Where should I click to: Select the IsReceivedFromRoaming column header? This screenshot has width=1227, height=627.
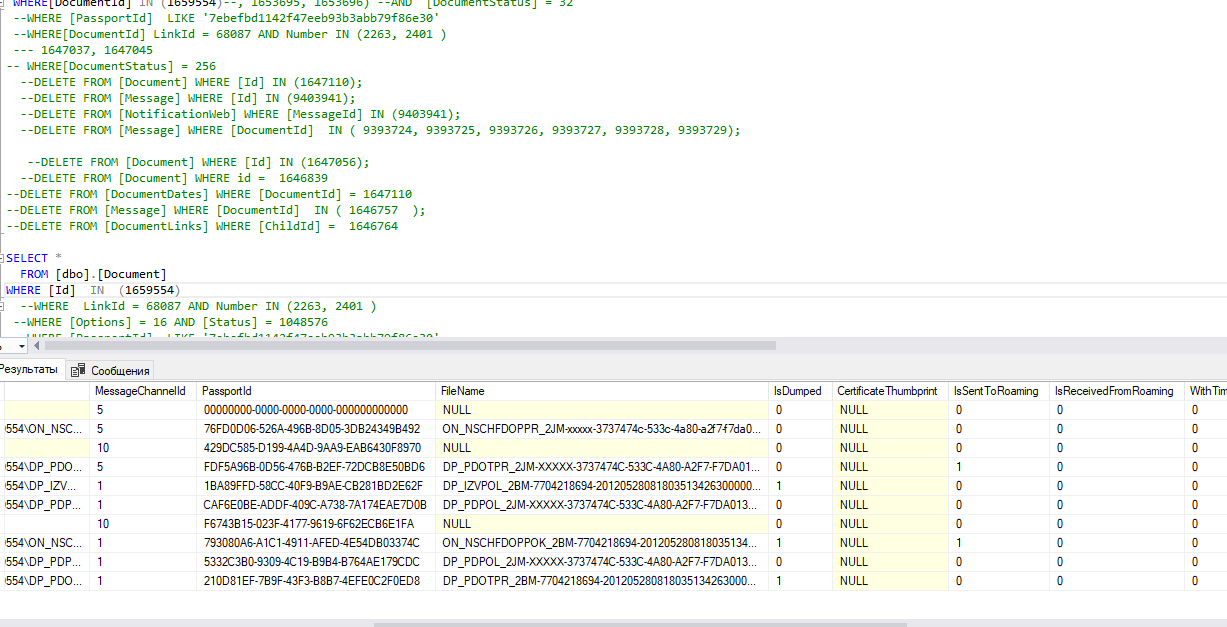click(1118, 391)
